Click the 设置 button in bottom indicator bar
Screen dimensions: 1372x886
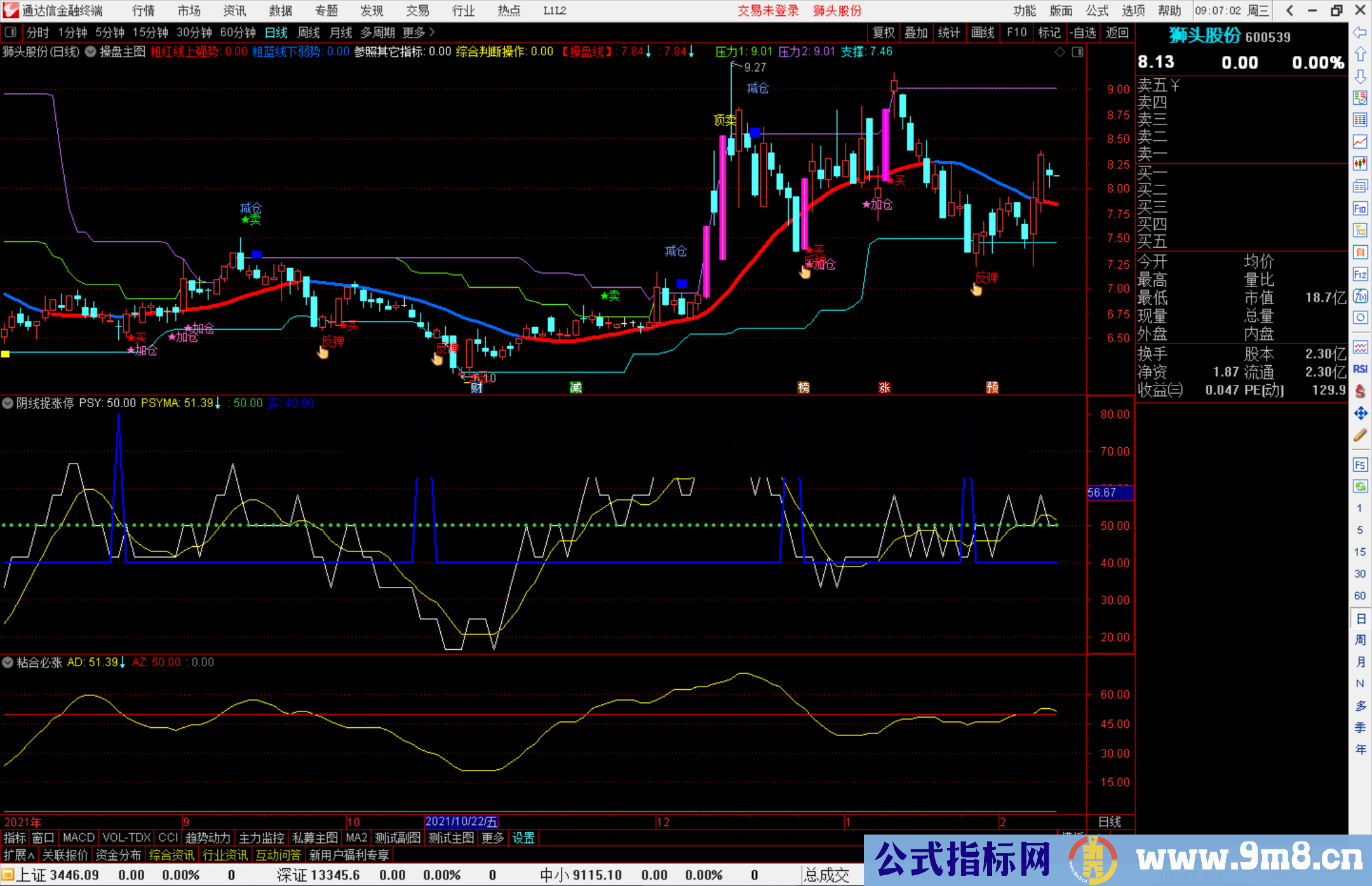(x=523, y=838)
